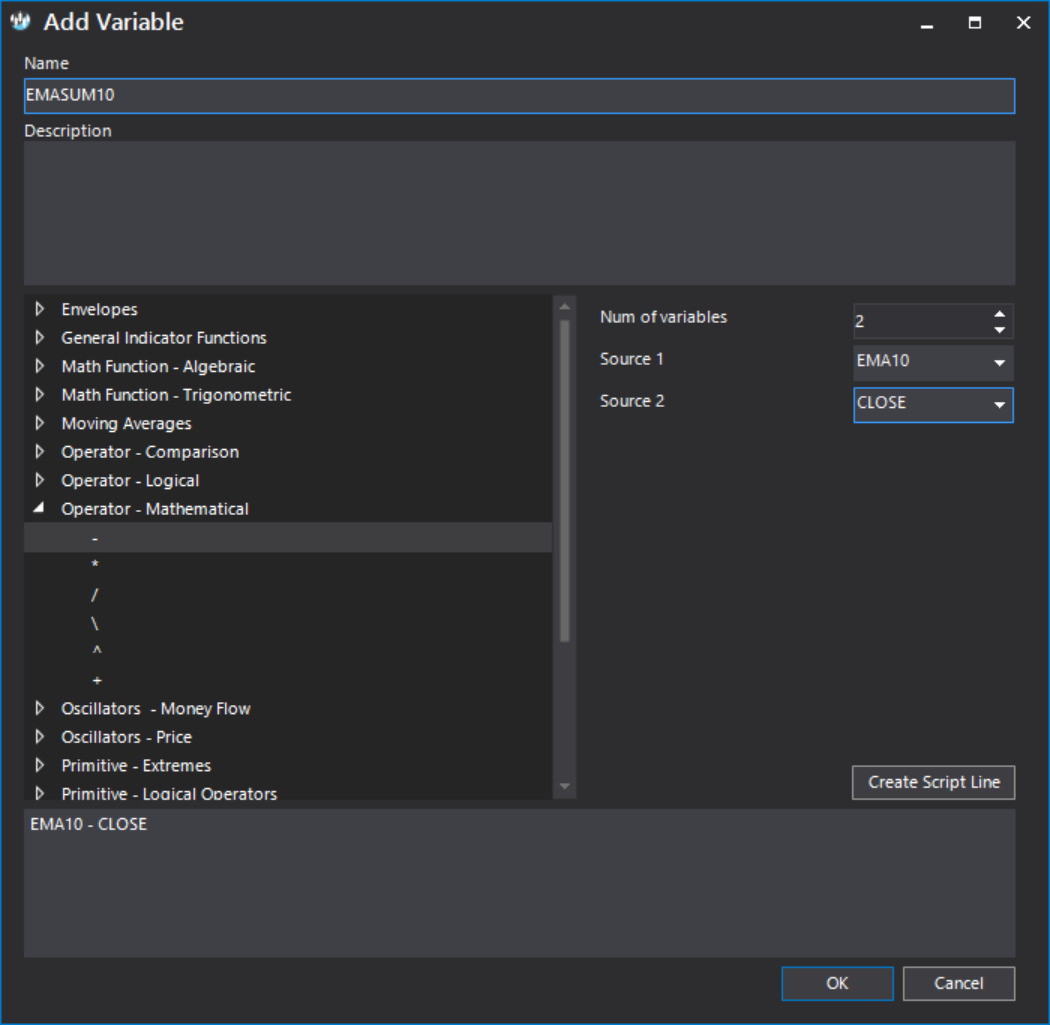Select the multiplication (*) operator
1050x1025 pixels.
pos(96,566)
